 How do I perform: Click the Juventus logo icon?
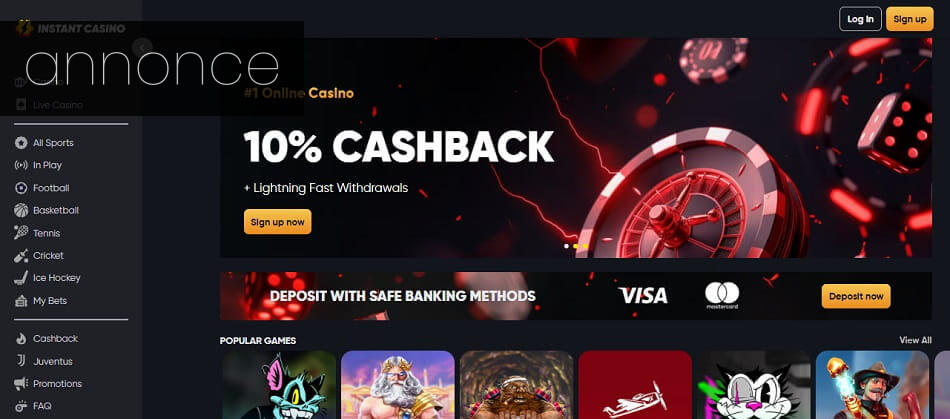(21, 361)
